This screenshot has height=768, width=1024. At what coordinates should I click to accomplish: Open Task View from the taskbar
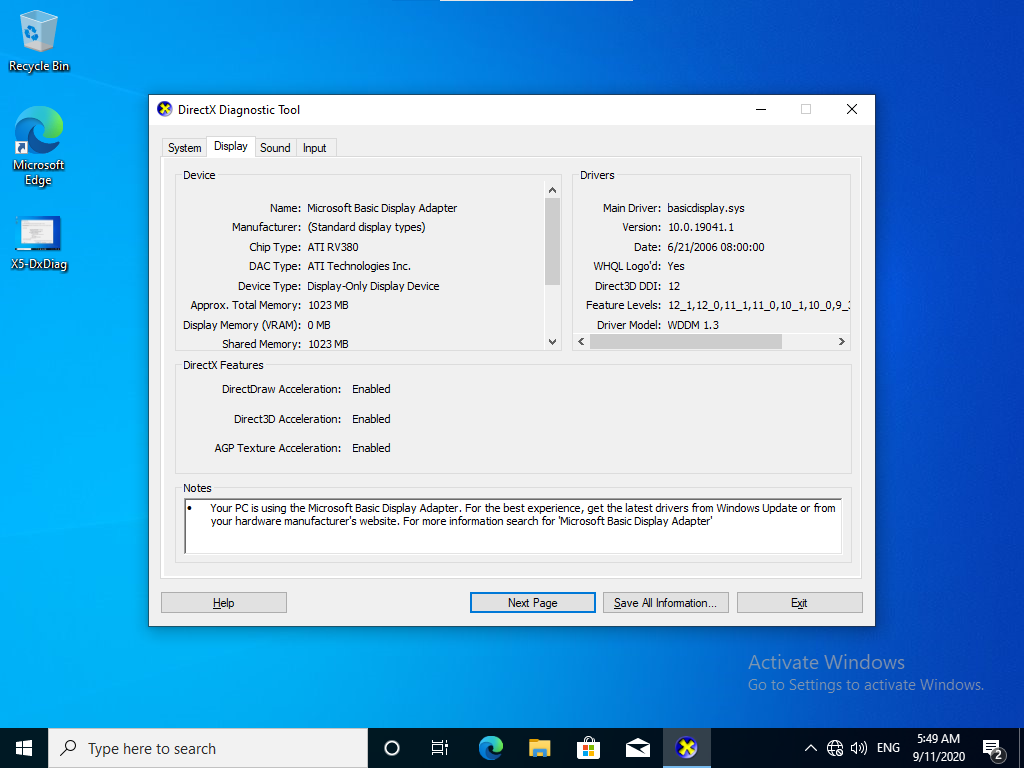point(440,748)
